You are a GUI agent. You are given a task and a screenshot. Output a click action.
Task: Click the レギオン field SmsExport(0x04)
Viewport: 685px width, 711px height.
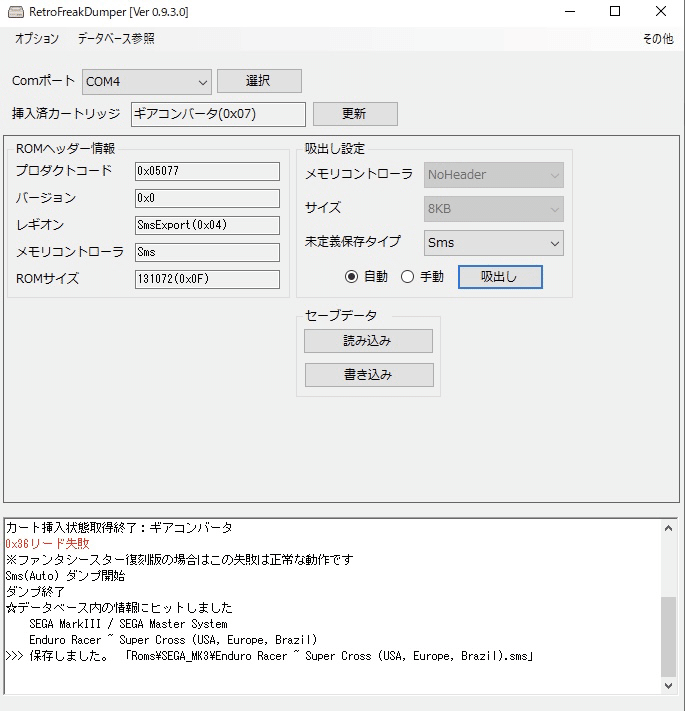coord(207,225)
